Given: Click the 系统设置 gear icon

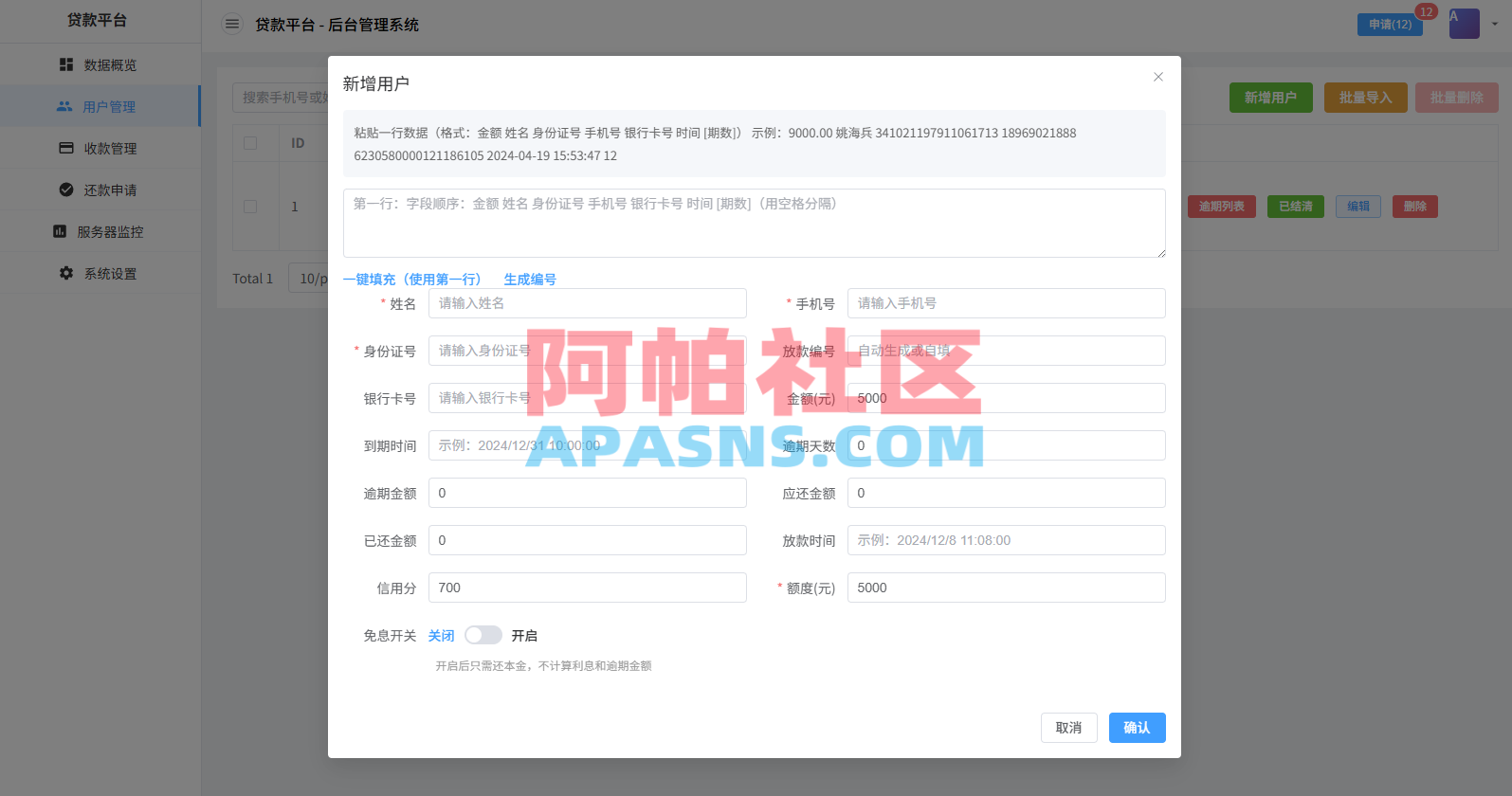Looking at the screenshot, I should click(66, 273).
